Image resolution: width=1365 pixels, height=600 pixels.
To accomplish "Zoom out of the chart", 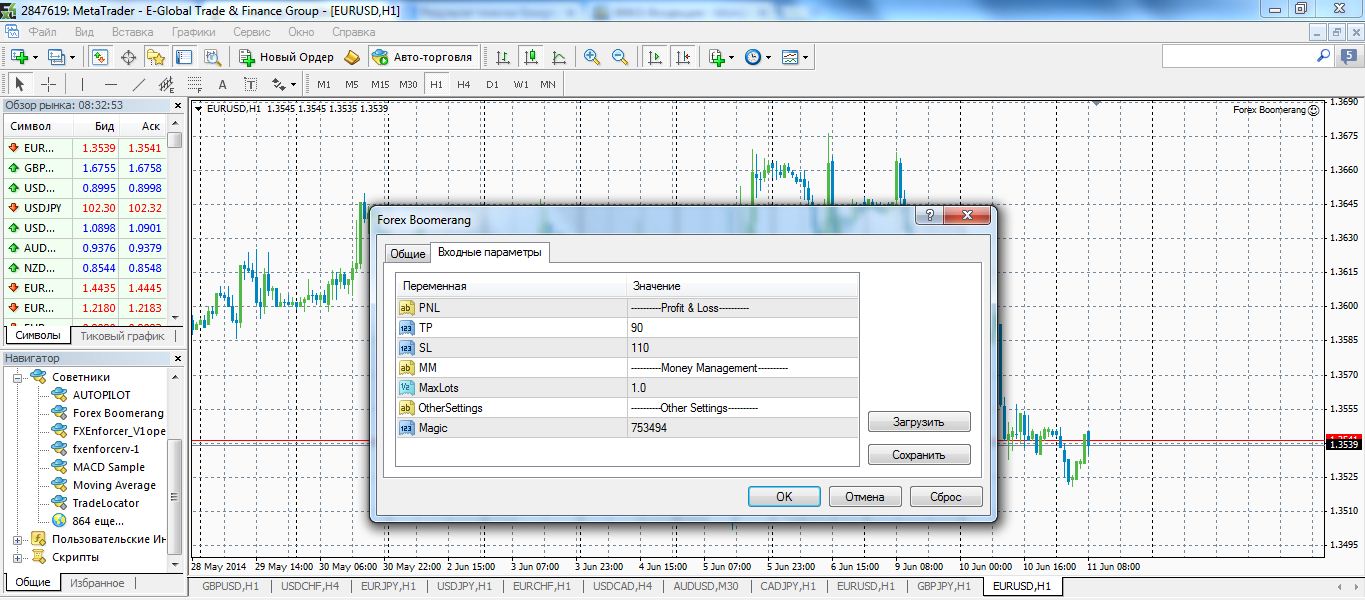I will pos(620,57).
